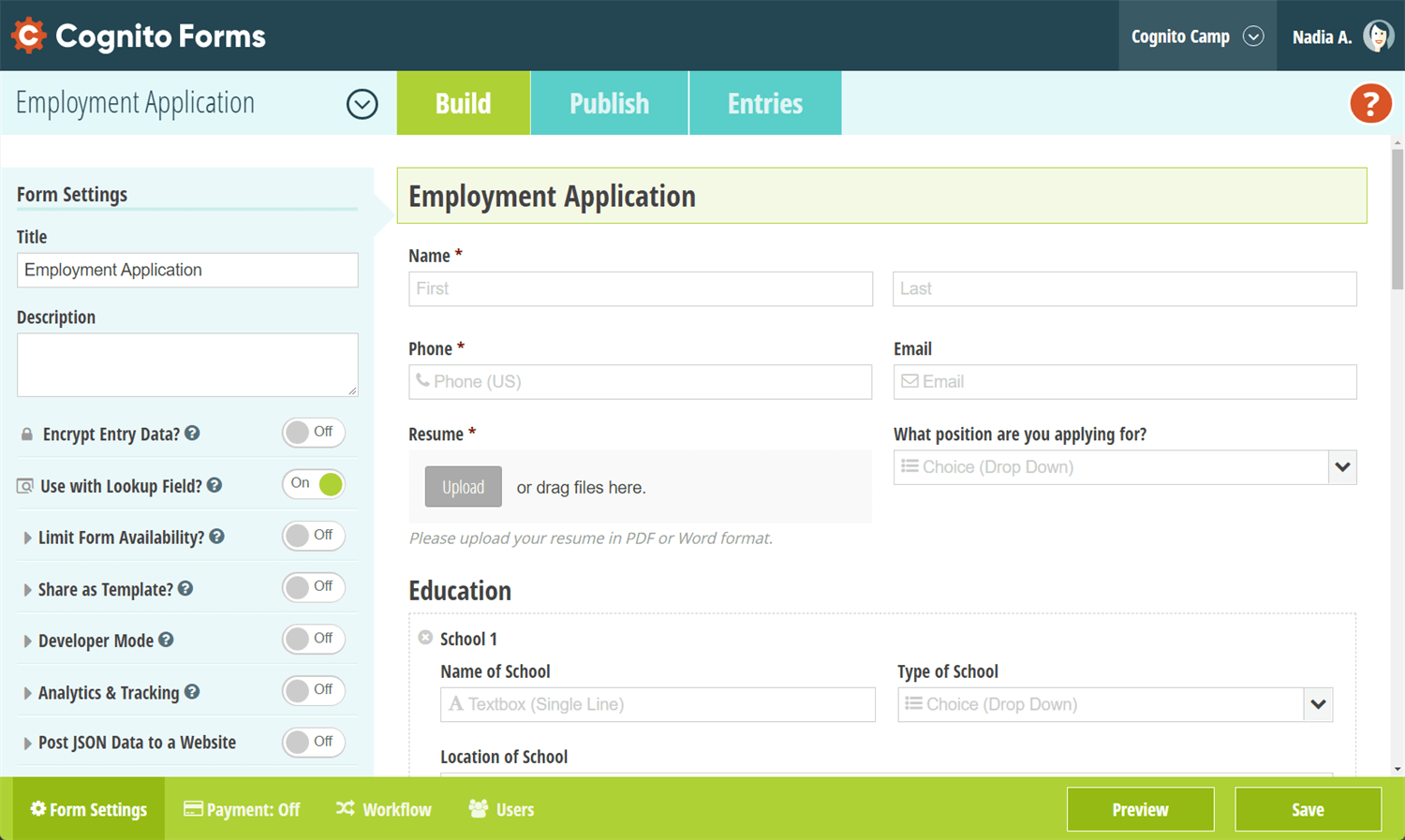
Task: Open the orange help question mark icon
Action: click(x=1369, y=103)
